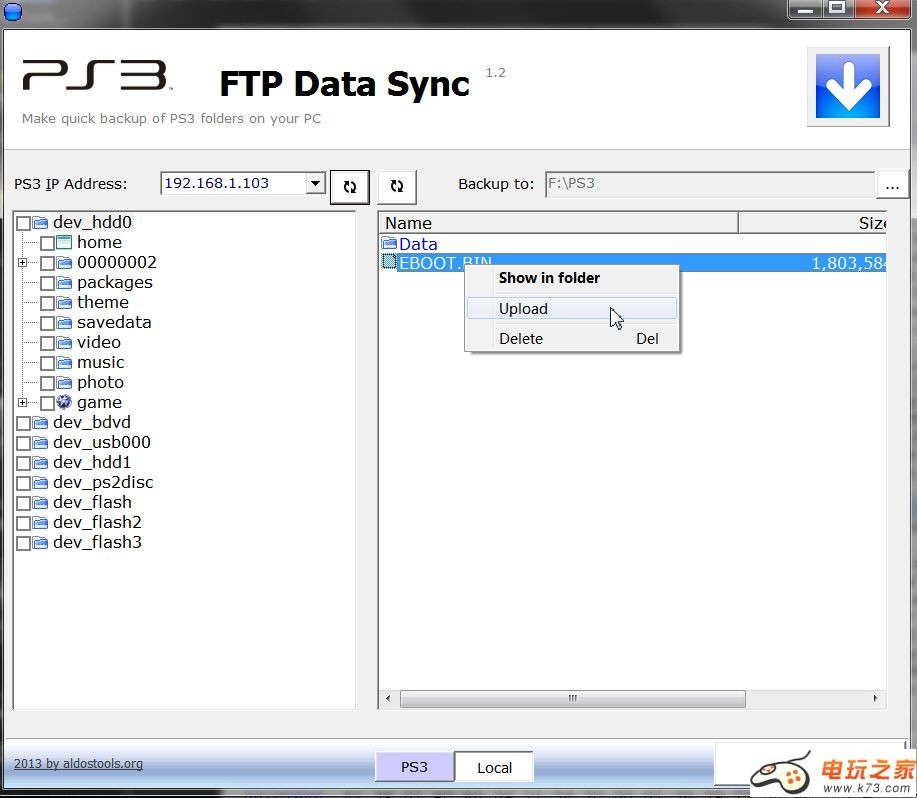Click the game disc icon in tree
The height and width of the screenshot is (798, 917).
pyautogui.click(x=64, y=402)
